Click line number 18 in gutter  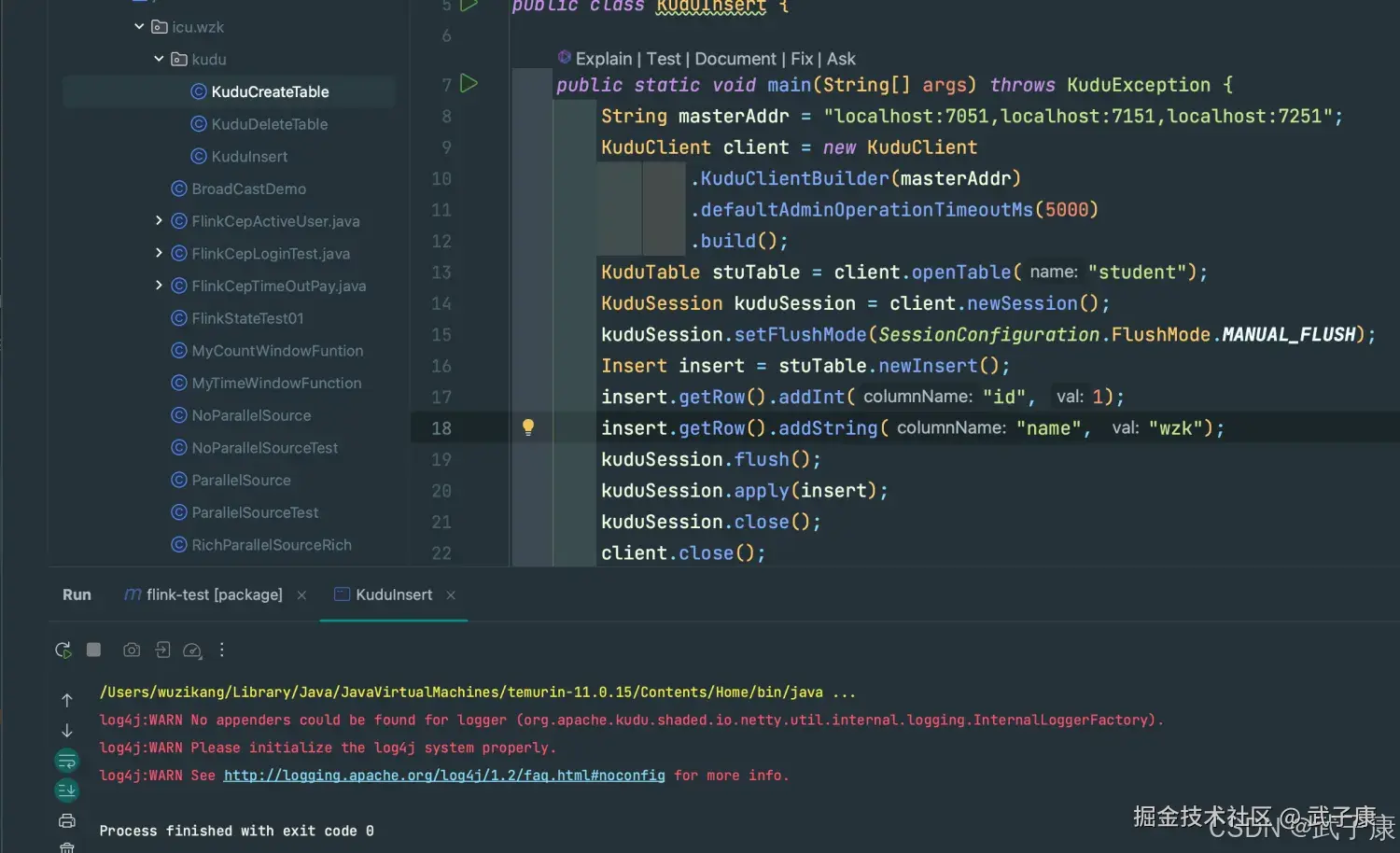click(441, 428)
